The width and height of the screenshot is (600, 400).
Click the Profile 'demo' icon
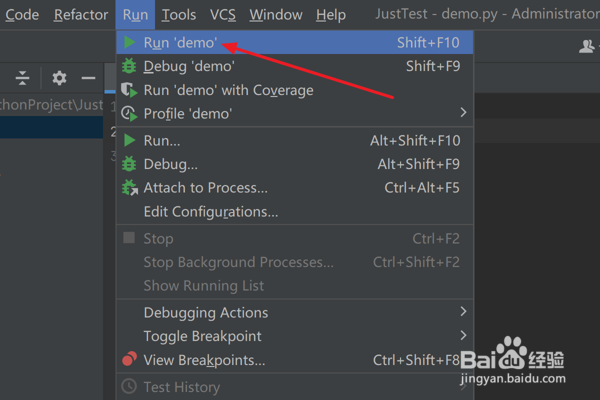[x=128, y=114]
